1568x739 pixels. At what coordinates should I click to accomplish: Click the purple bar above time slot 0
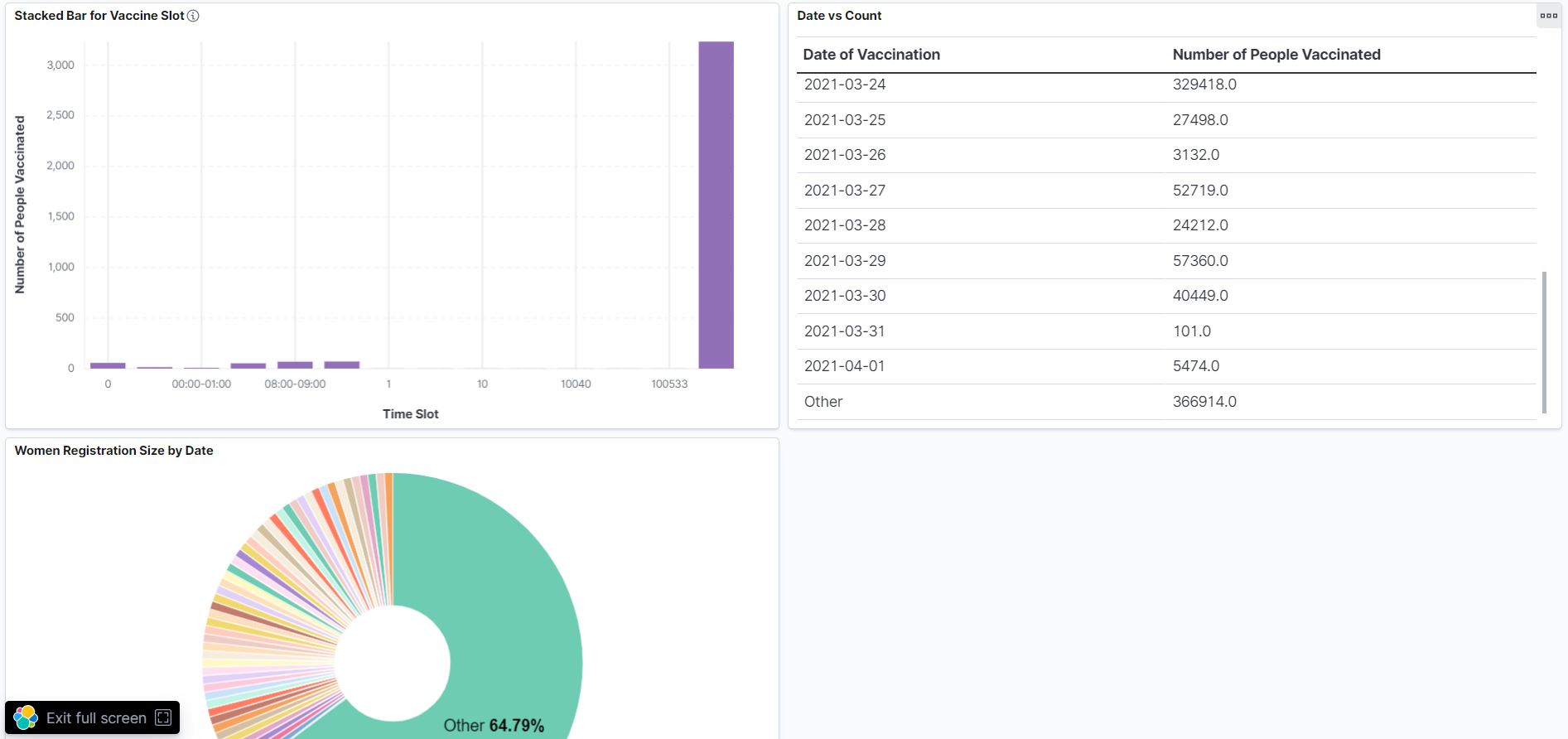[108, 365]
